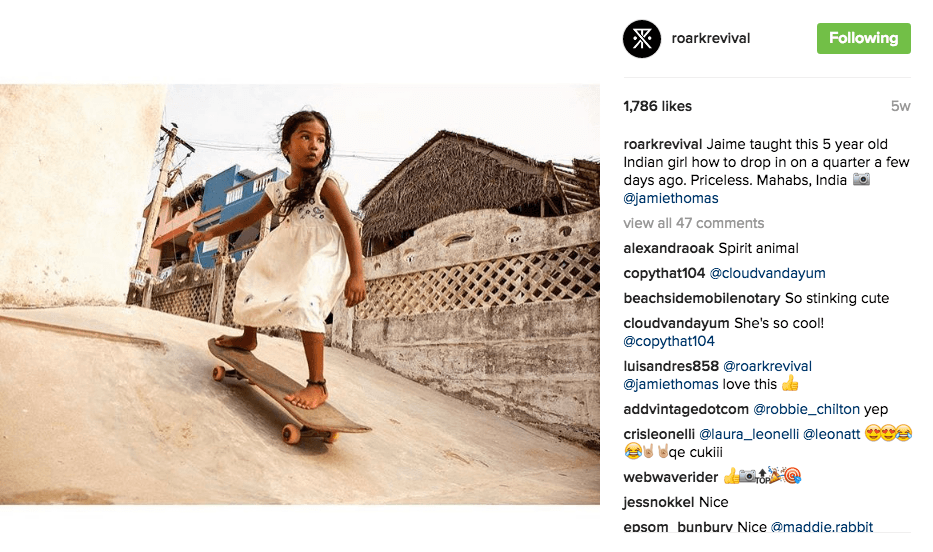Open roarkrevival username in the header
Screen dimensions: 933x552
pyautogui.click(x=713, y=38)
